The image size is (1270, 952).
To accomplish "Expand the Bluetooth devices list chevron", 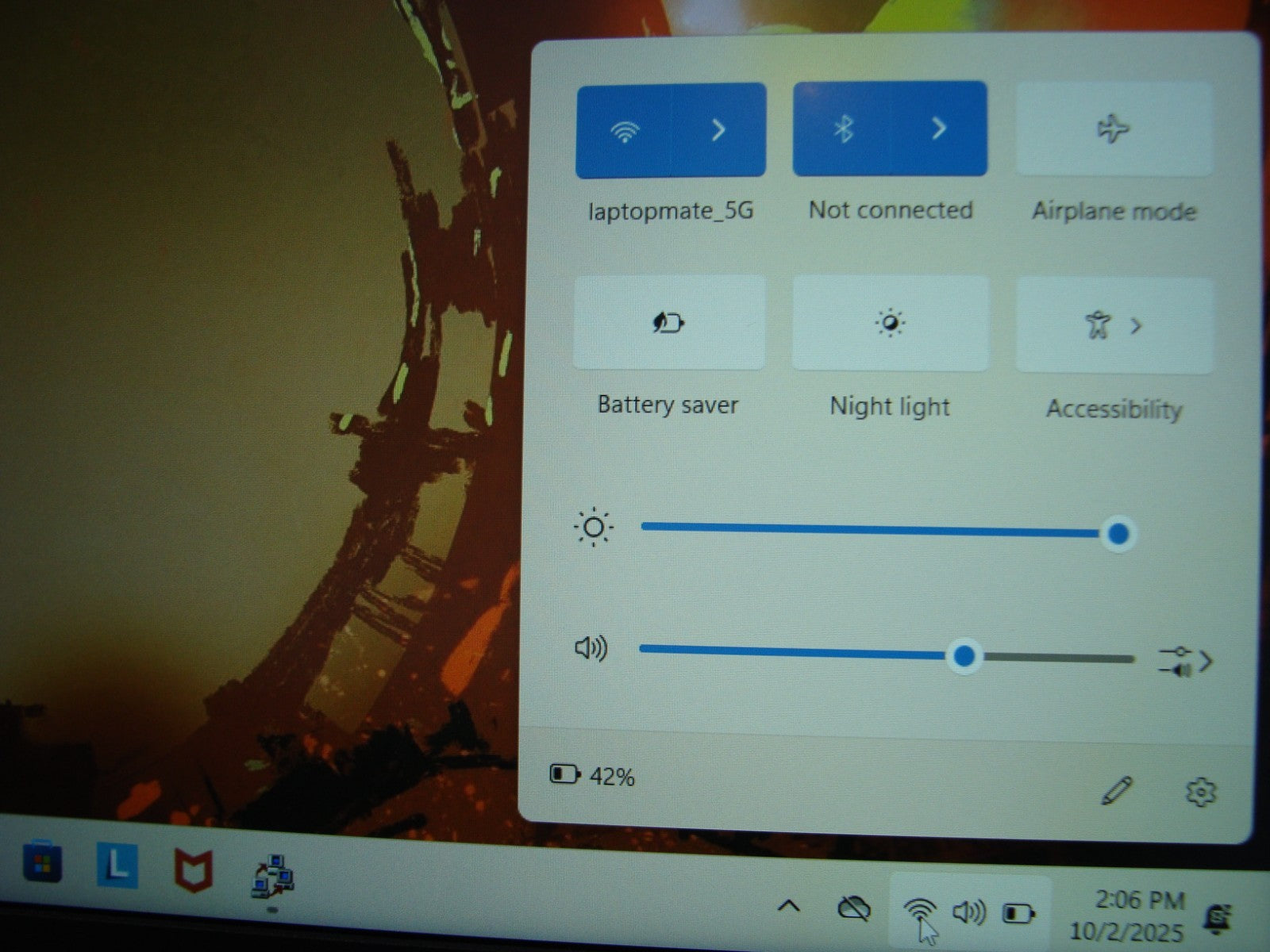I will click(x=939, y=129).
